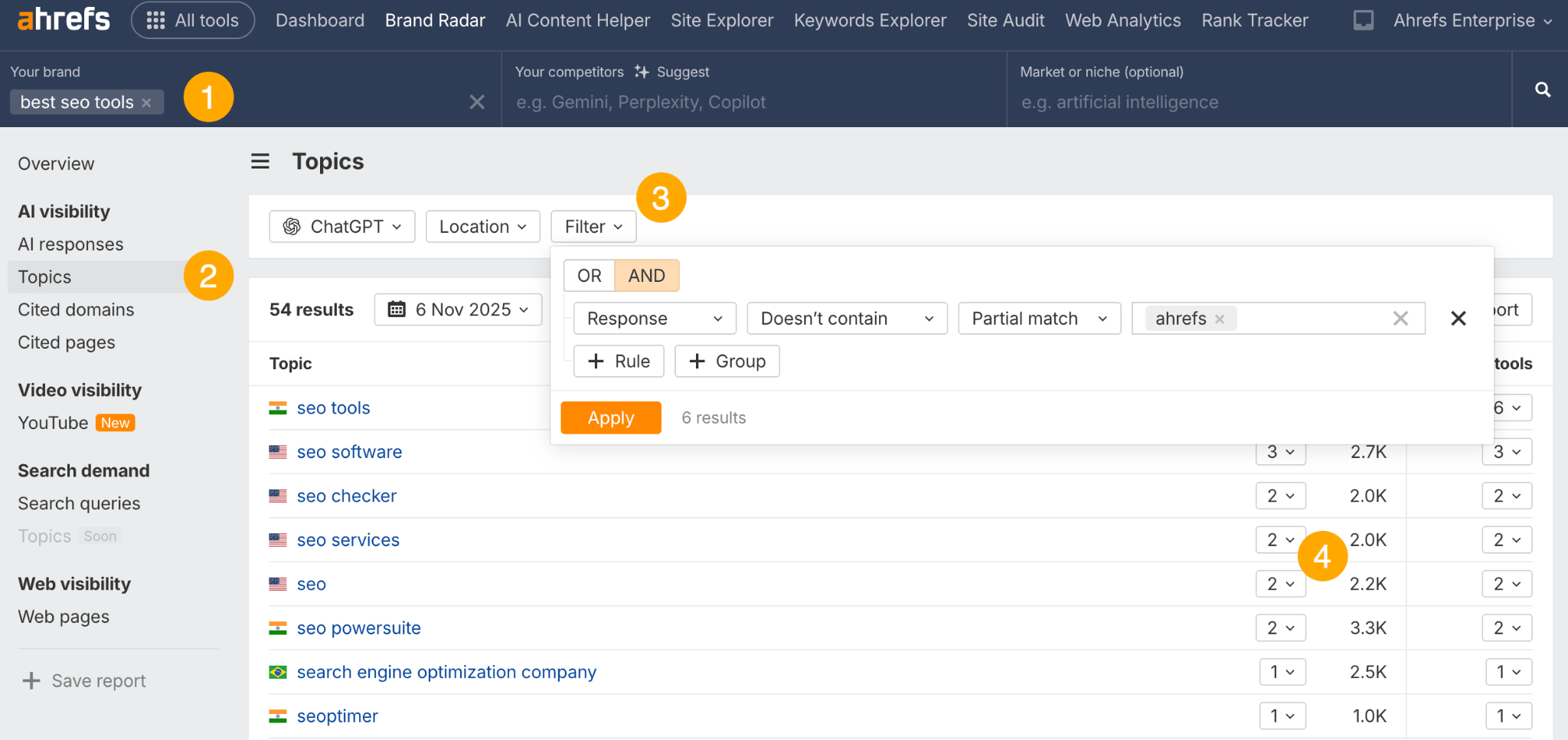
Task: Click the plus icon next to Save report
Action: (x=31, y=680)
